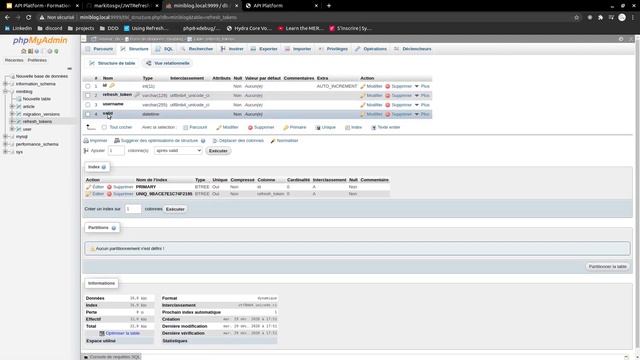Click Supprimer icon for UNIQ index

point(109,194)
